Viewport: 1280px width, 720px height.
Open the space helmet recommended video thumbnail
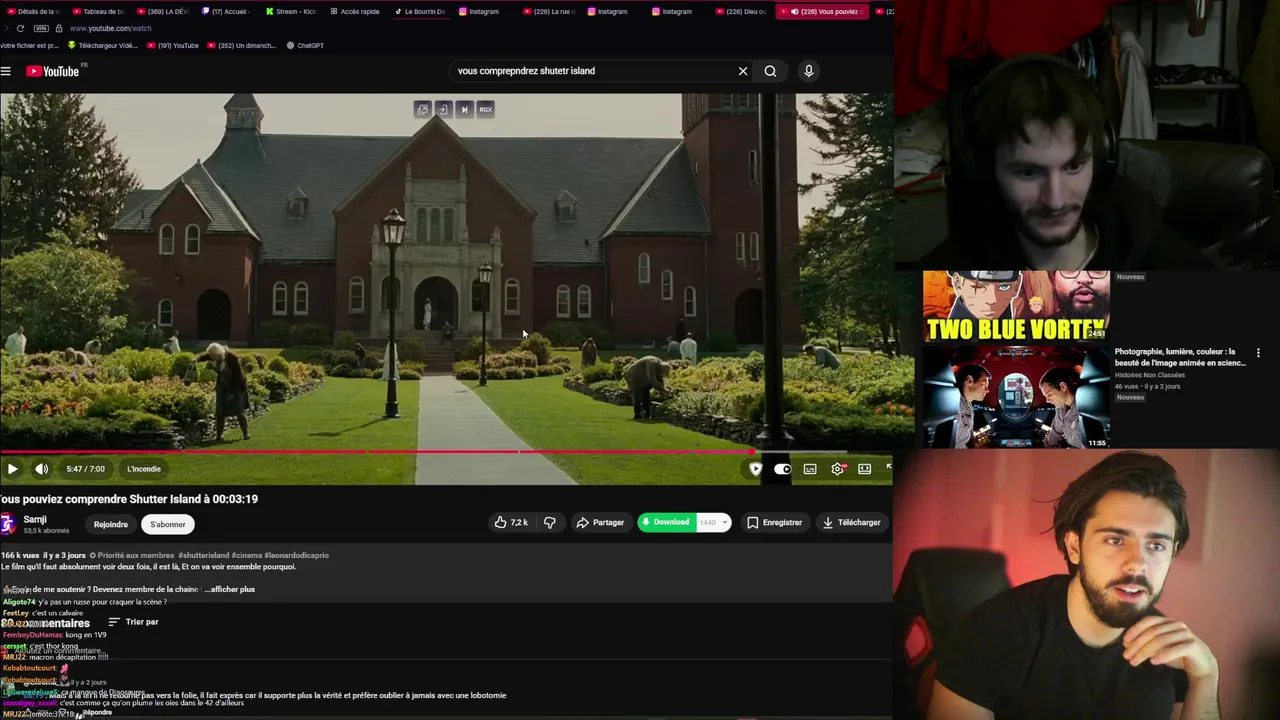pyautogui.click(x=1016, y=396)
